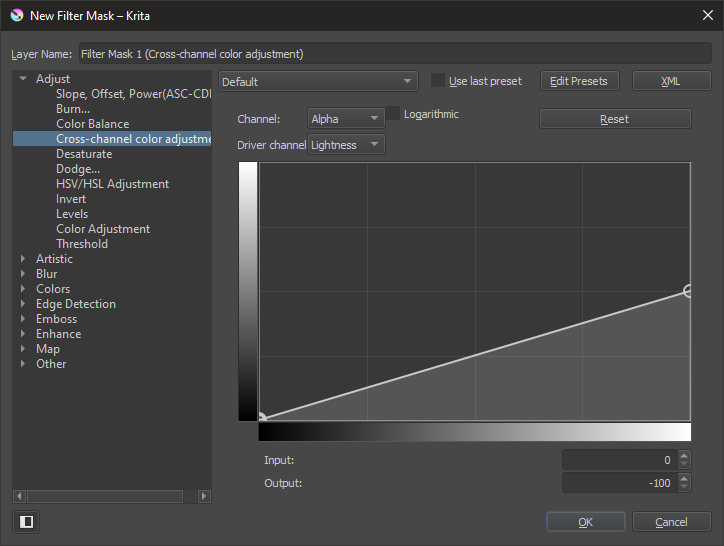Expand the Map filter category
Screen dimensions: 724x546
coord(23,349)
